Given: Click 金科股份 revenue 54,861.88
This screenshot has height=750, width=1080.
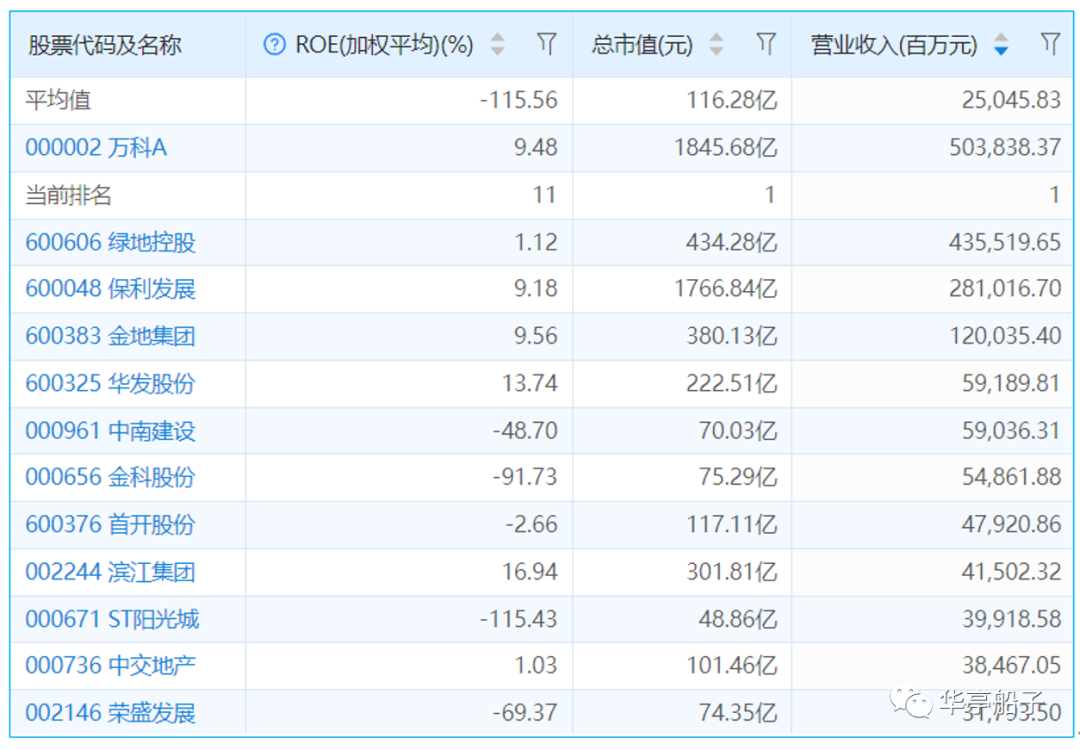Looking at the screenshot, I should (x=1011, y=477).
